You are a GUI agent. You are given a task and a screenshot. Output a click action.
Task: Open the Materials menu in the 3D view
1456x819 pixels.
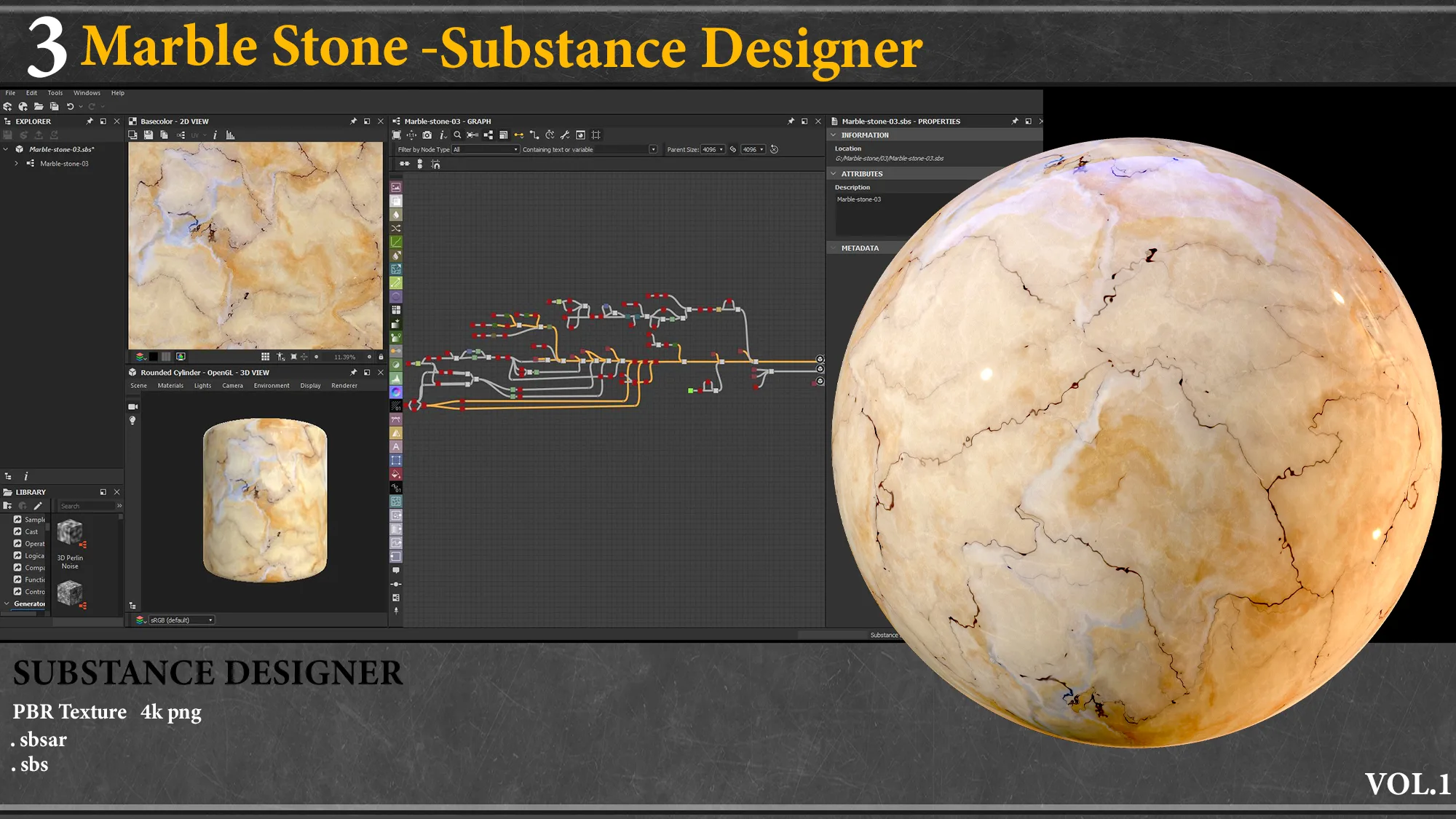click(x=170, y=385)
